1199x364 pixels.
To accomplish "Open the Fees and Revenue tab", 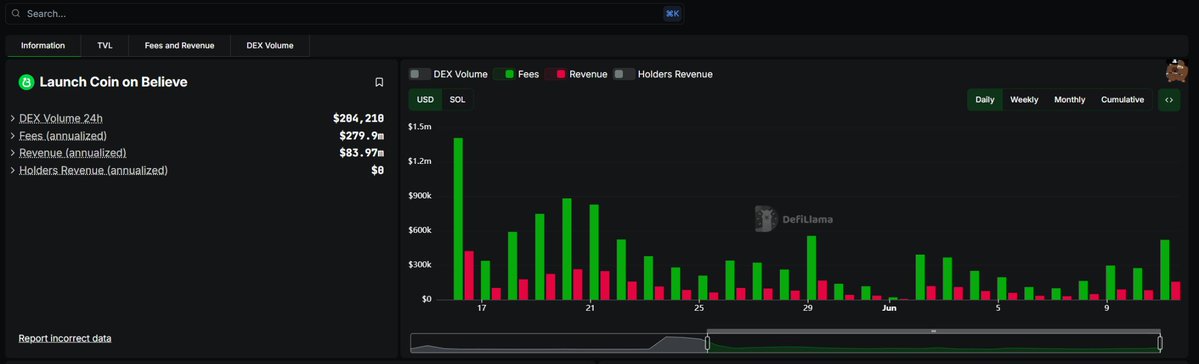I will (x=180, y=46).
